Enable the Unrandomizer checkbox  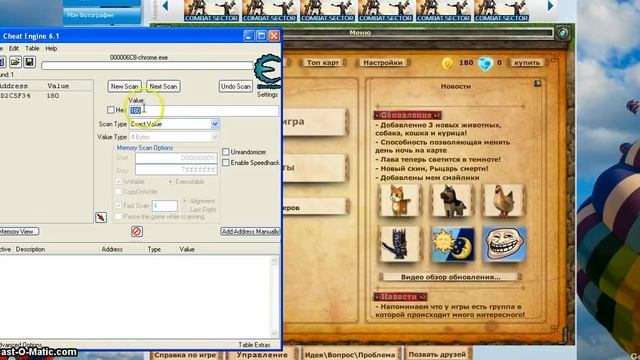click(226, 152)
